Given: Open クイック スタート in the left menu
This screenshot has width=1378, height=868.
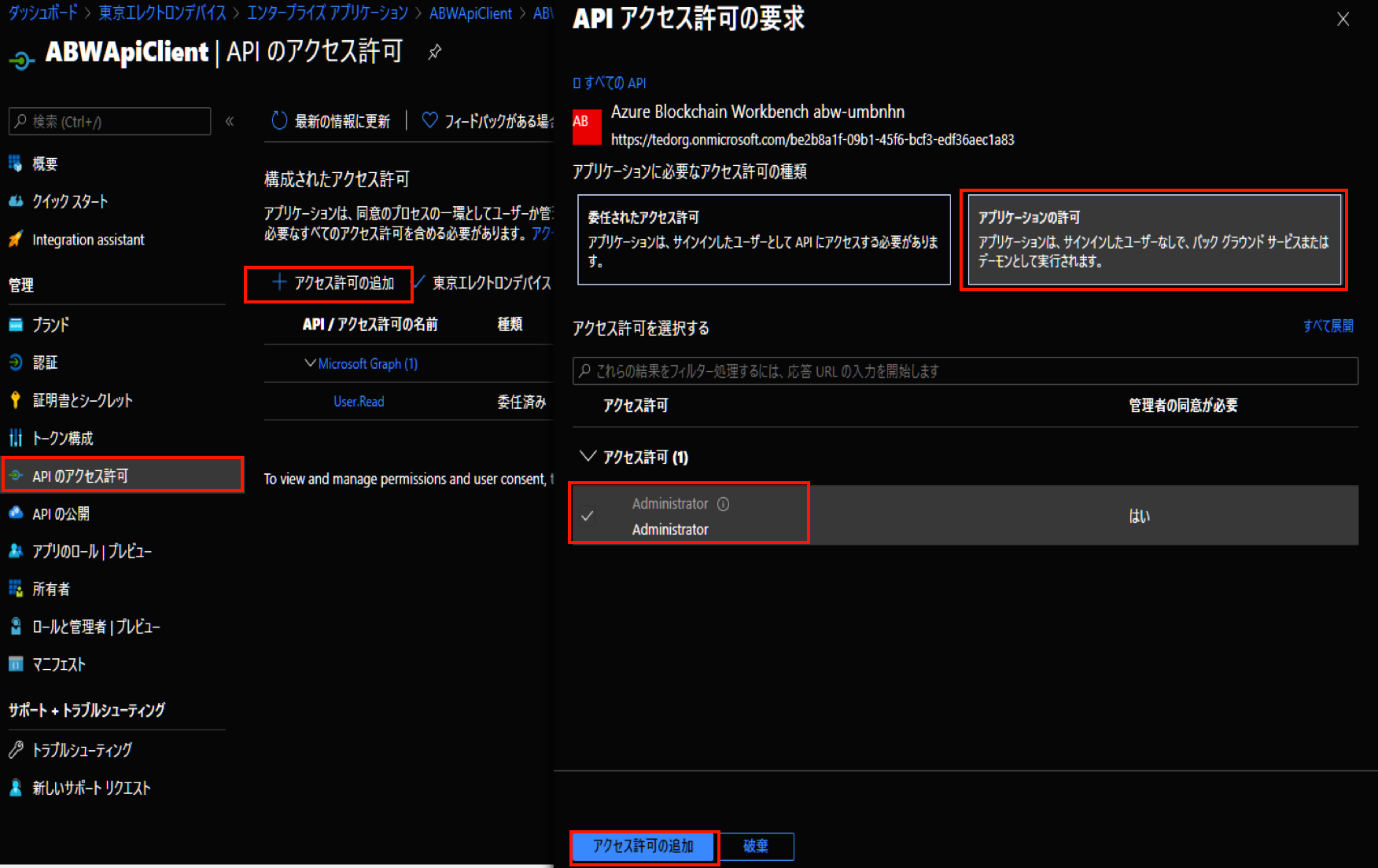Looking at the screenshot, I should click(x=70, y=201).
